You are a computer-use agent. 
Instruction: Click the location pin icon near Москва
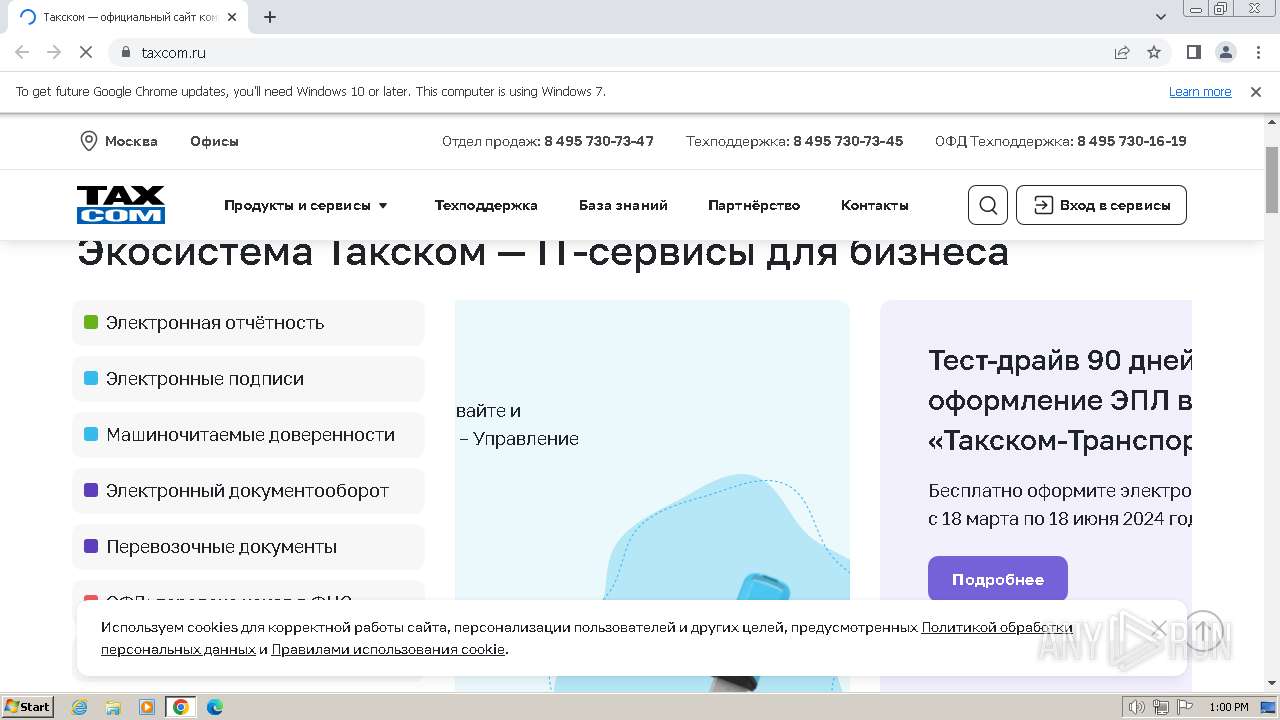coord(88,141)
